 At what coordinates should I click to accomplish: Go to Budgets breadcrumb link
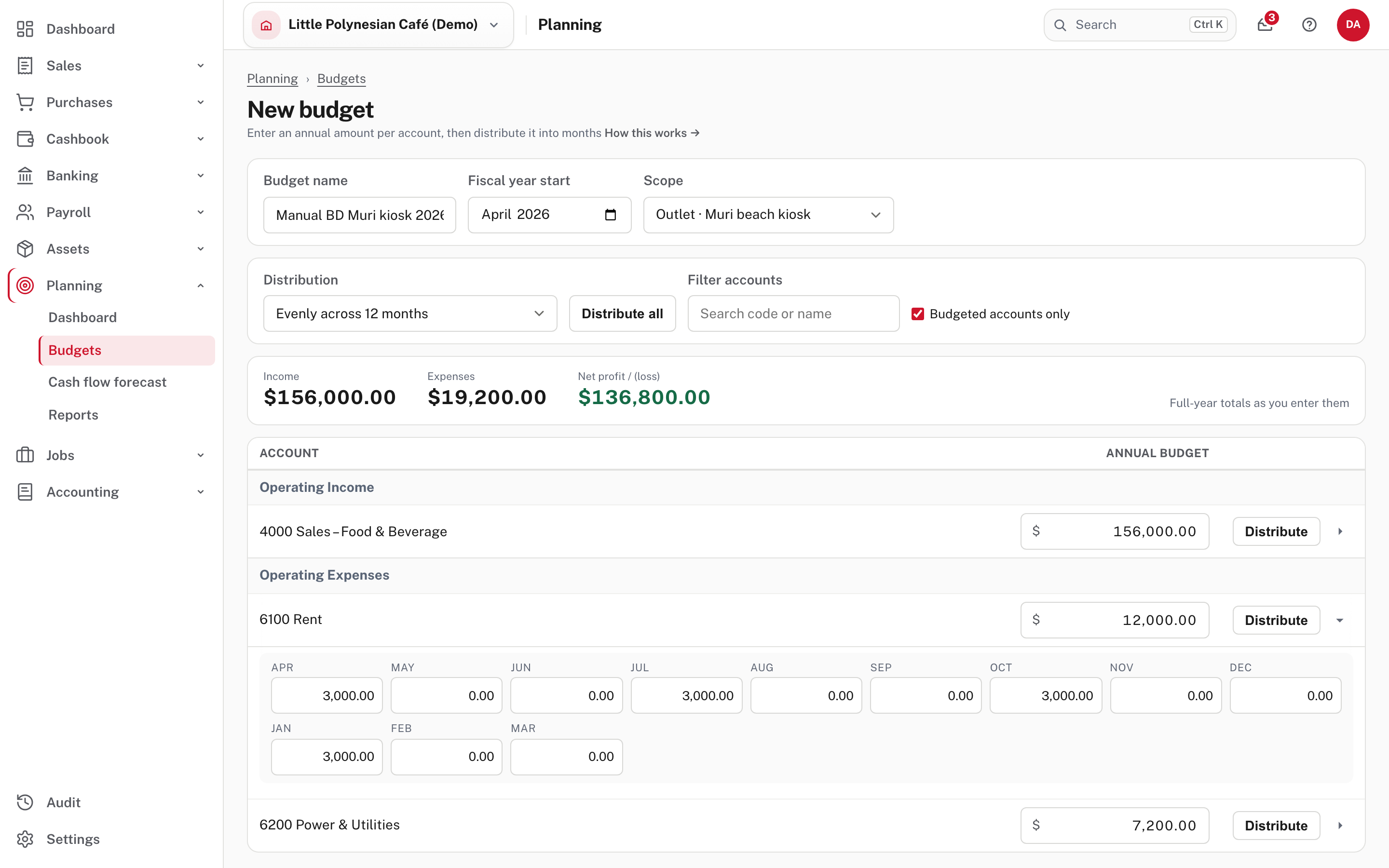pyautogui.click(x=341, y=79)
